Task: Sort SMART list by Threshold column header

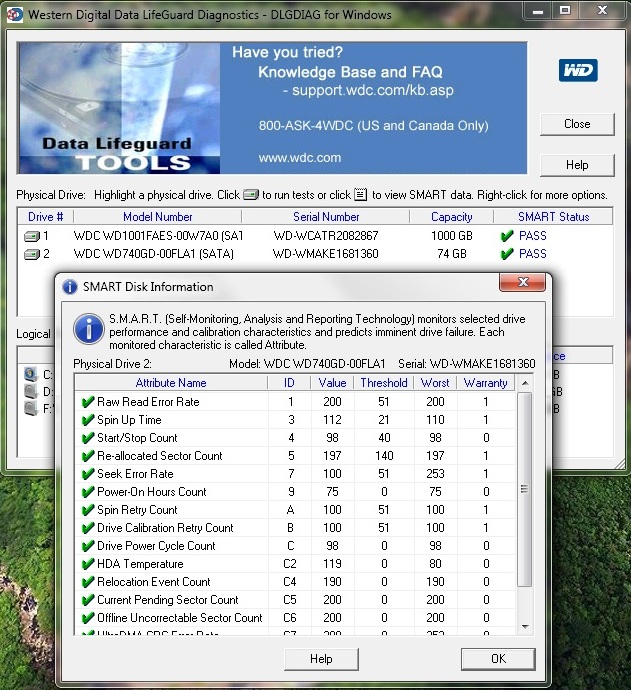Action: point(384,383)
